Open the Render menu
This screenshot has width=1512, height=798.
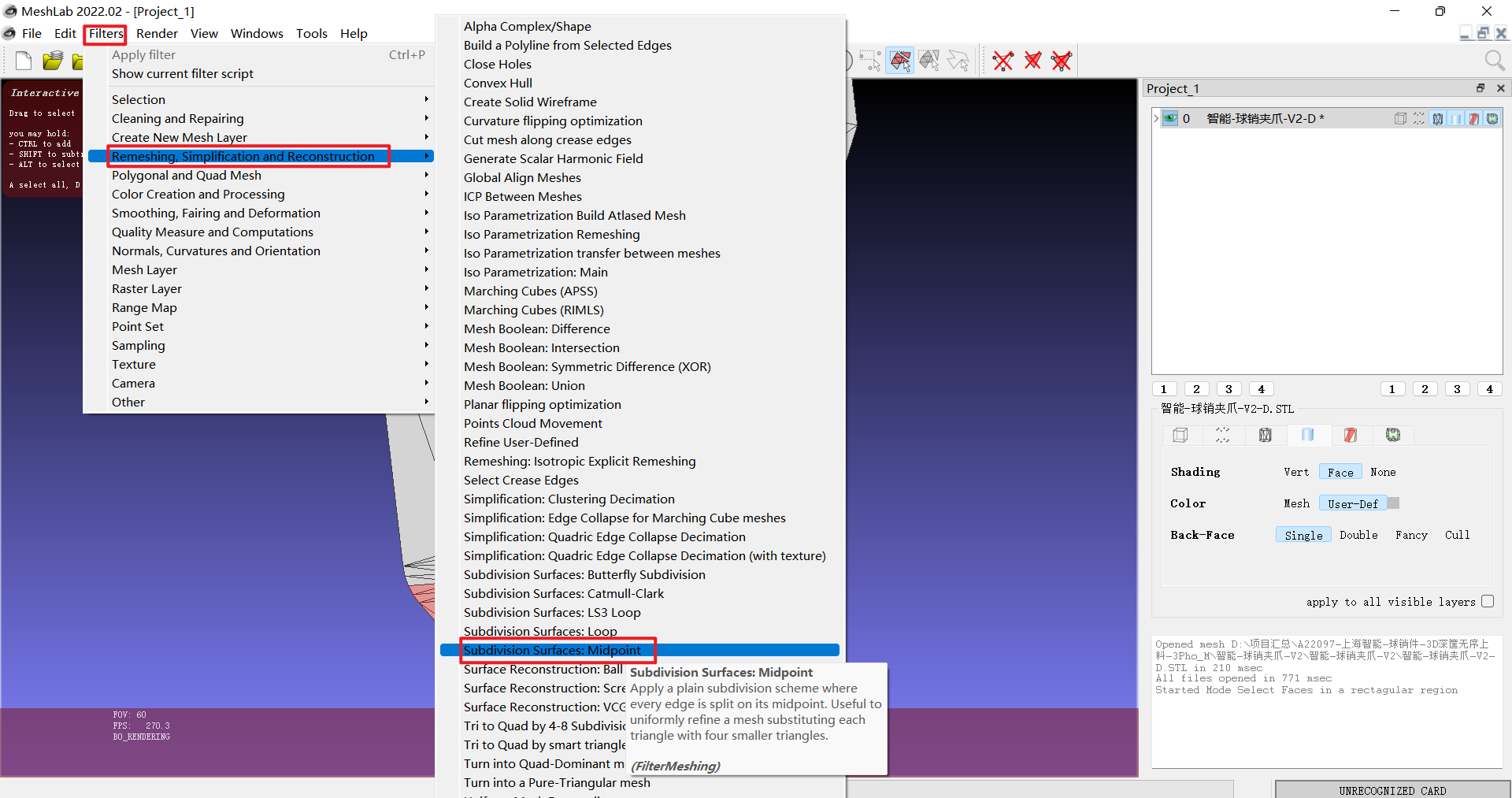pos(157,33)
